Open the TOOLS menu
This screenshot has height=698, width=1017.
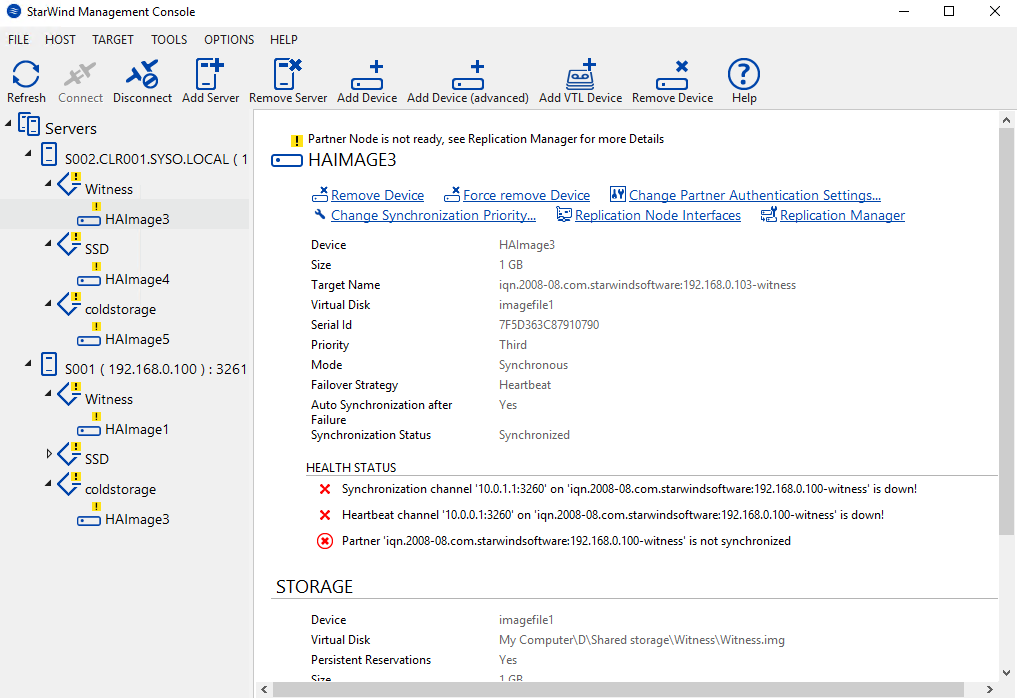[x=169, y=40]
